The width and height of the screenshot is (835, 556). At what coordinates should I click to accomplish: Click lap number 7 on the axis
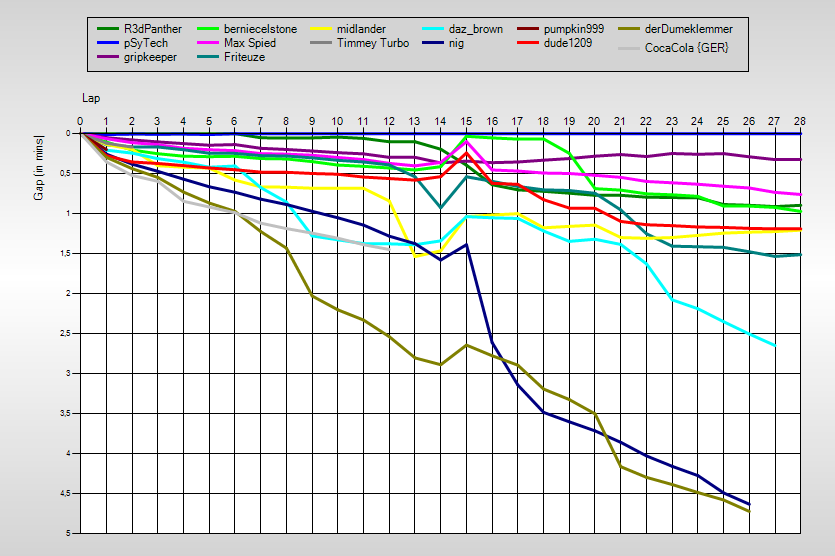(260, 121)
